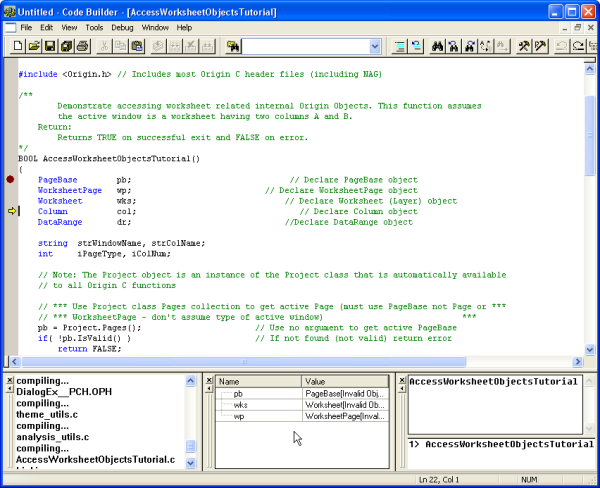The width and height of the screenshot is (600, 488).
Task: Click the New file icon
Action: click(x=17, y=46)
